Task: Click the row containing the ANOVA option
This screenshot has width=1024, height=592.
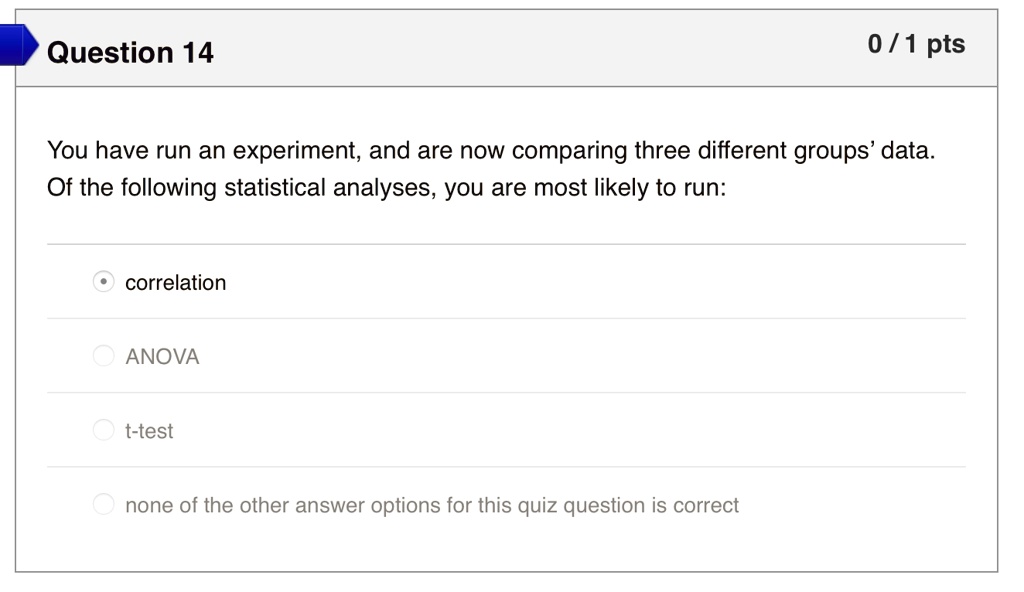Action: click(x=500, y=355)
